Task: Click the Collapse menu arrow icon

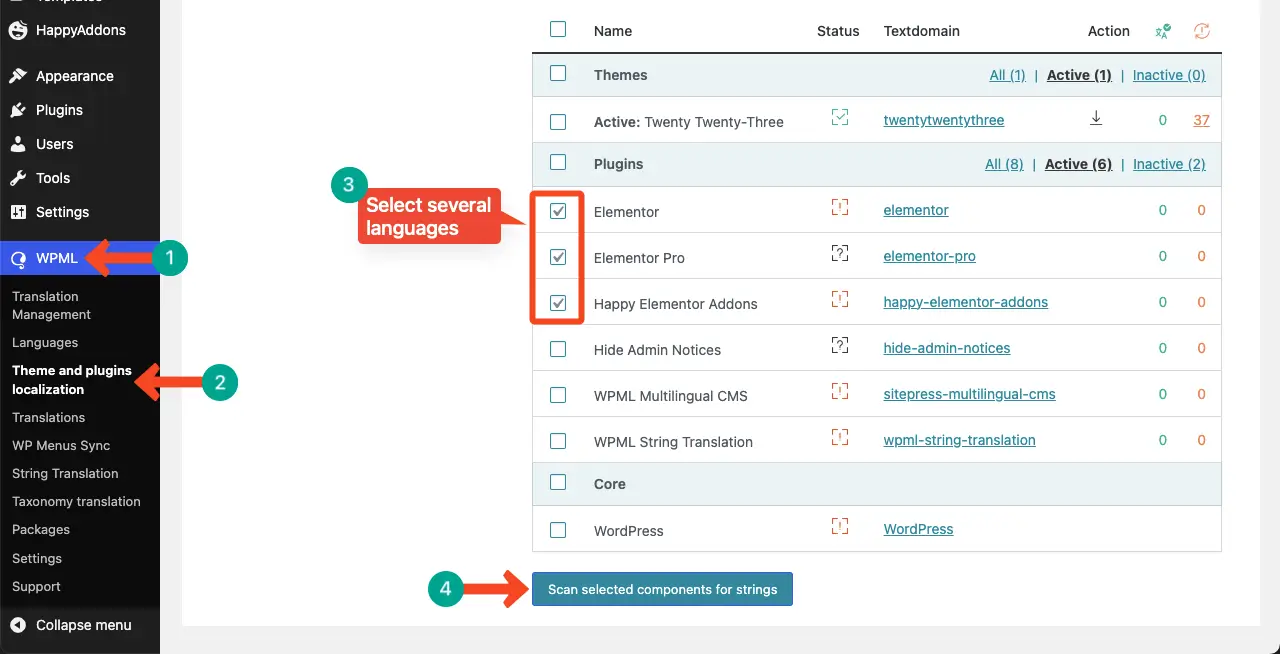Action: point(18,625)
